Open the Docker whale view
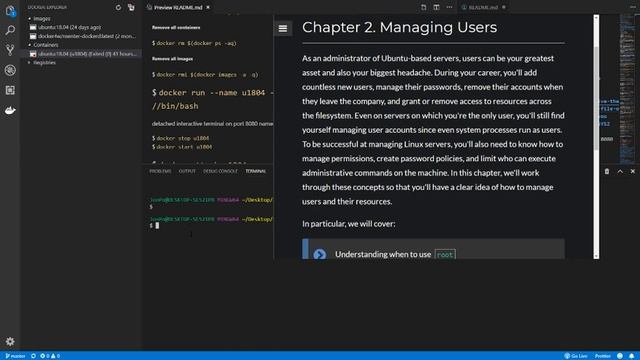Viewport: 640px width, 360px height. pos(10,110)
